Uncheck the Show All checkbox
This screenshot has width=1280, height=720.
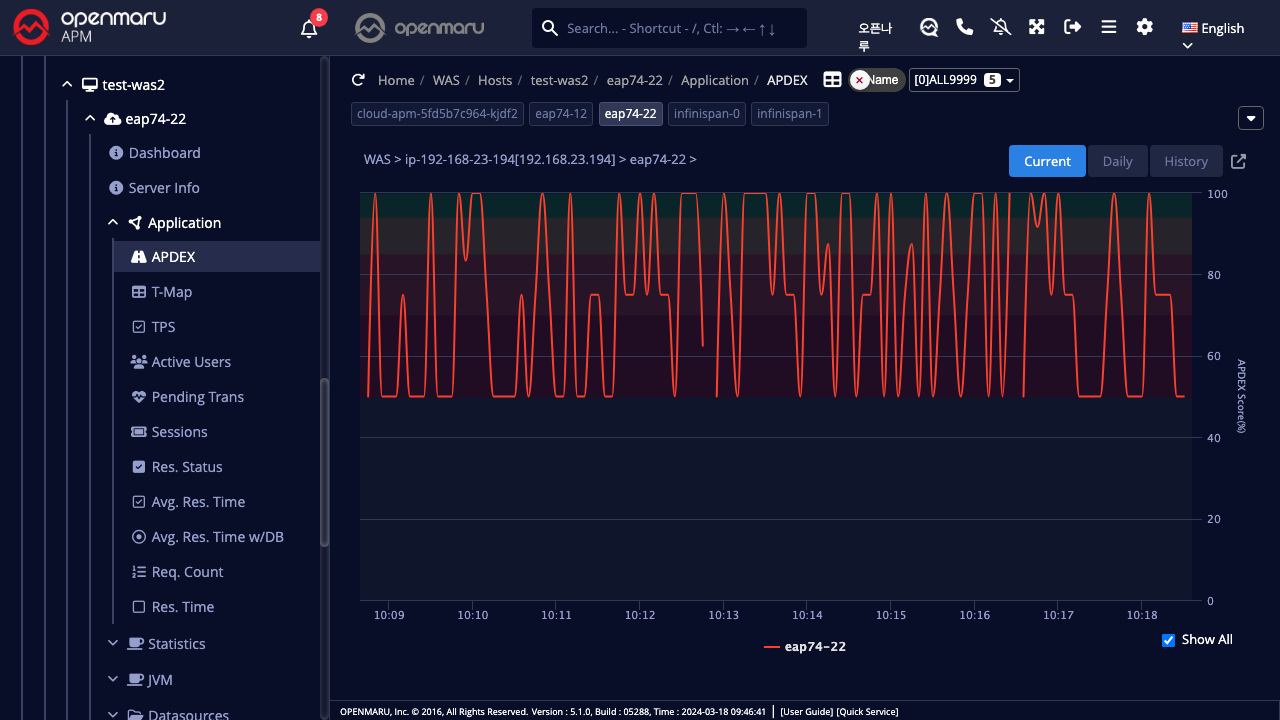click(x=1168, y=640)
